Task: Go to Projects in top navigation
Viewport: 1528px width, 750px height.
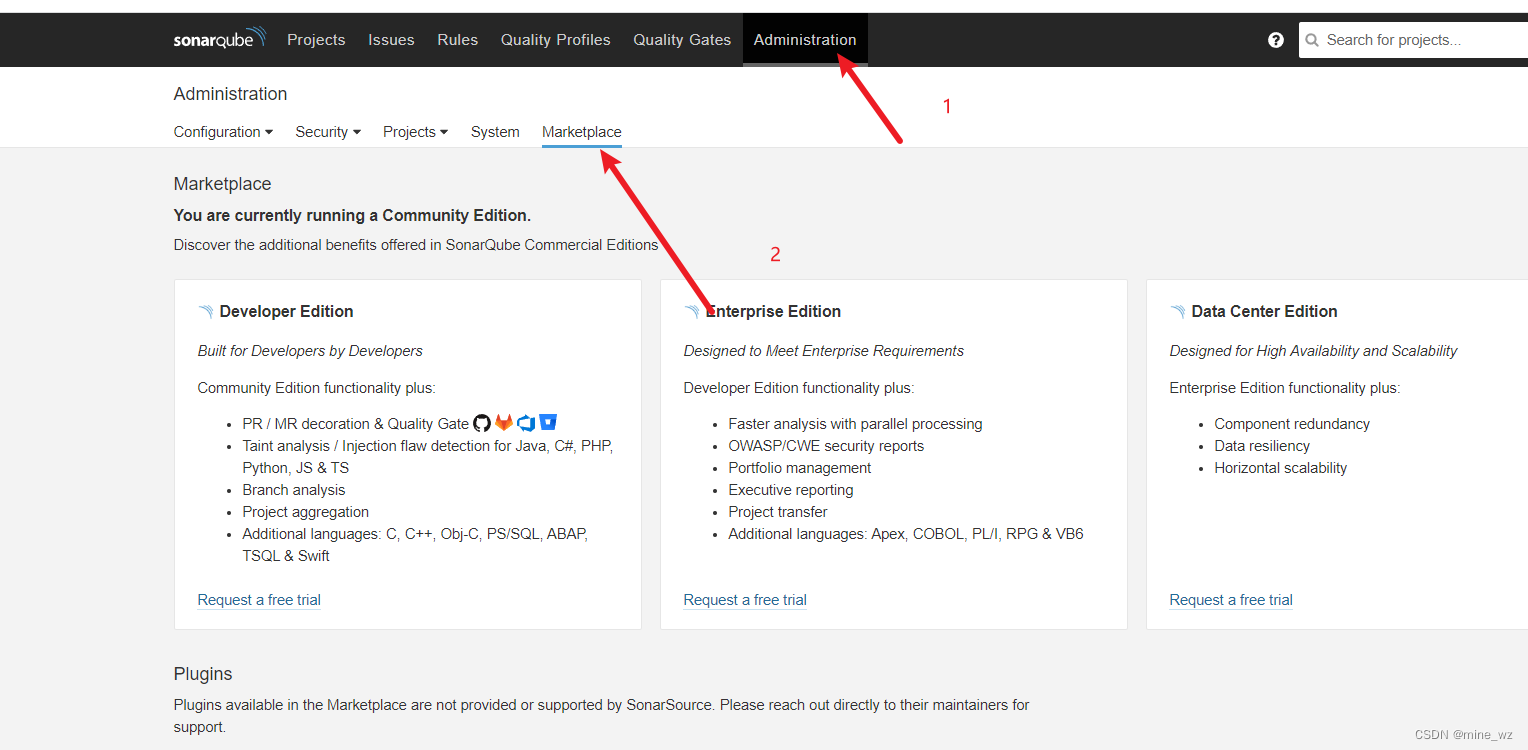Action: point(316,40)
